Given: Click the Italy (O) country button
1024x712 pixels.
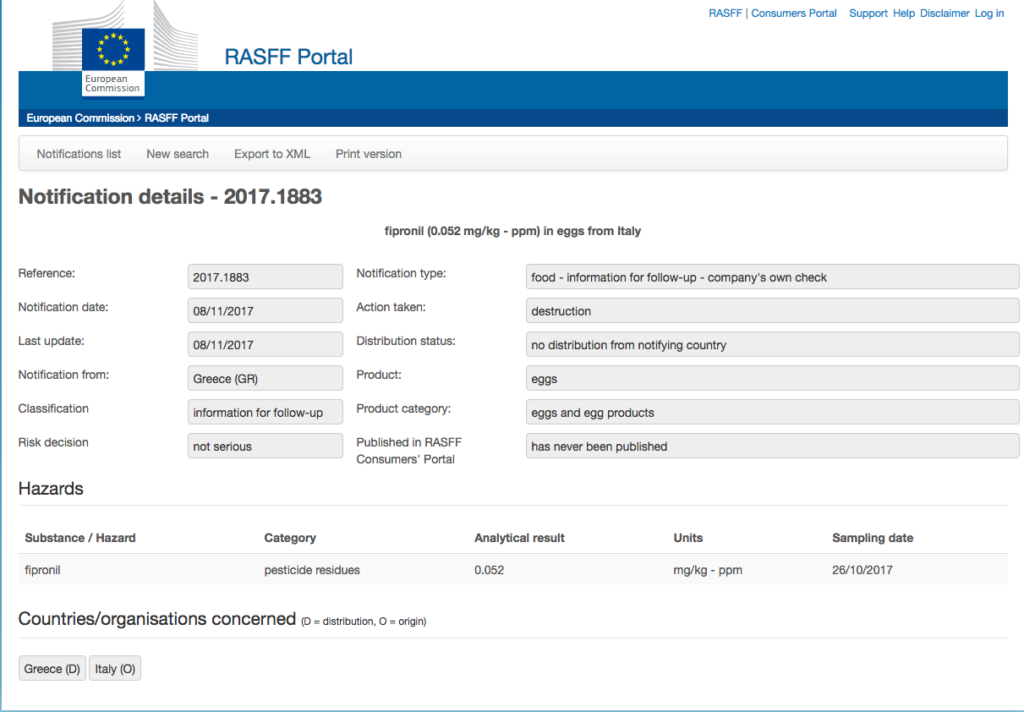Looking at the screenshot, I should coord(115,669).
